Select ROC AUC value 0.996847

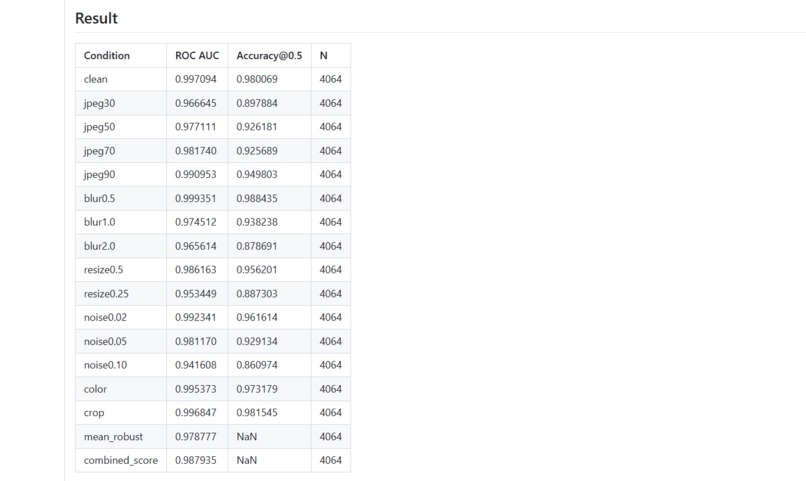click(x=195, y=413)
